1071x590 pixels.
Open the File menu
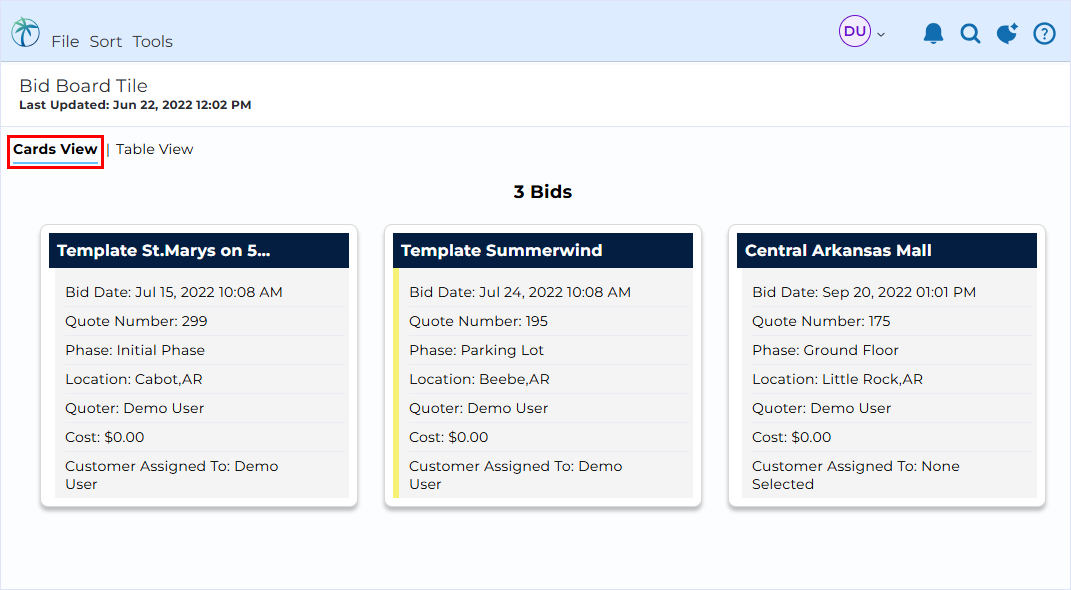tap(65, 42)
